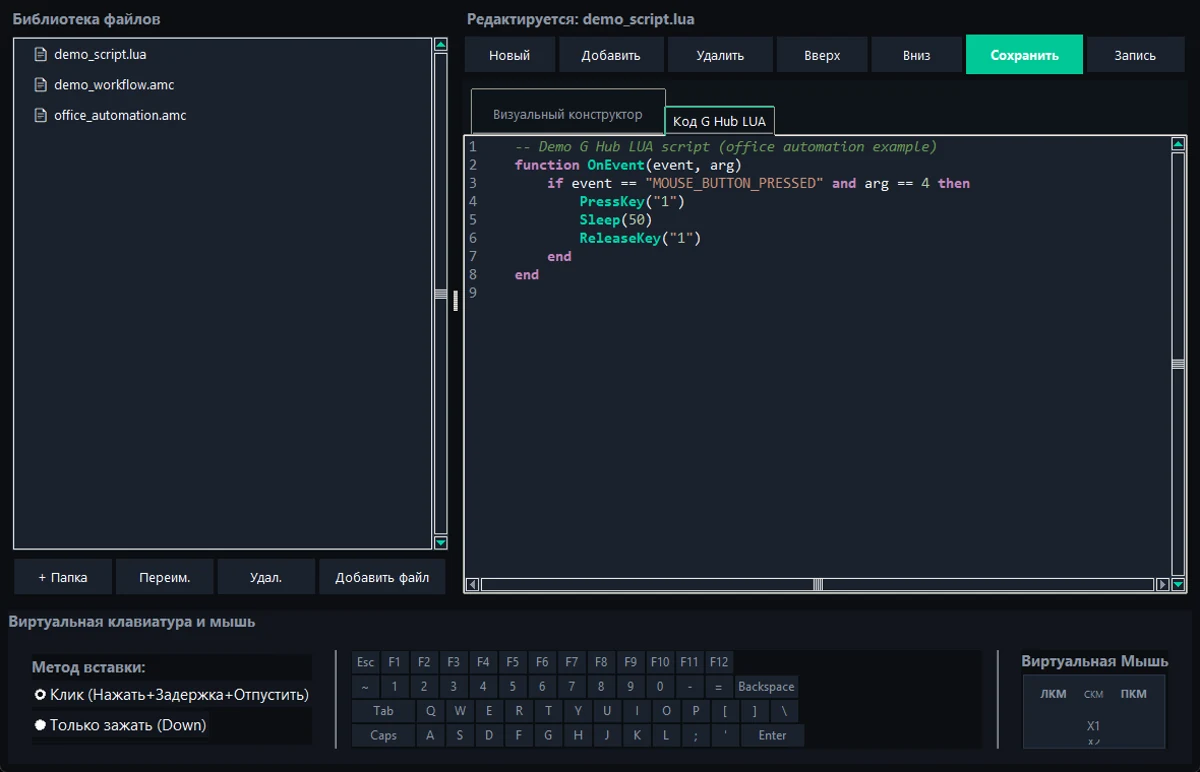Click ЛКМ left mouse button

tap(1053, 694)
